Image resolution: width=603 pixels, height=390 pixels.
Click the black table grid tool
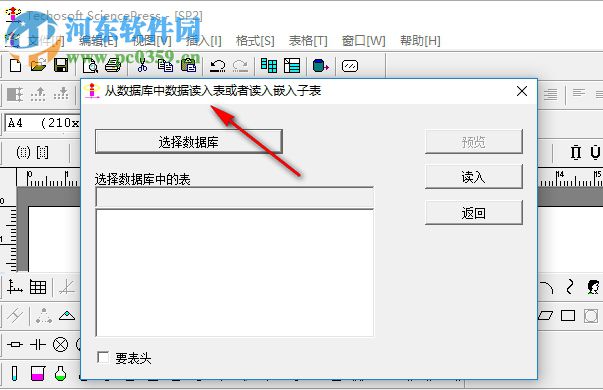pyautogui.click(x=38, y=287)
